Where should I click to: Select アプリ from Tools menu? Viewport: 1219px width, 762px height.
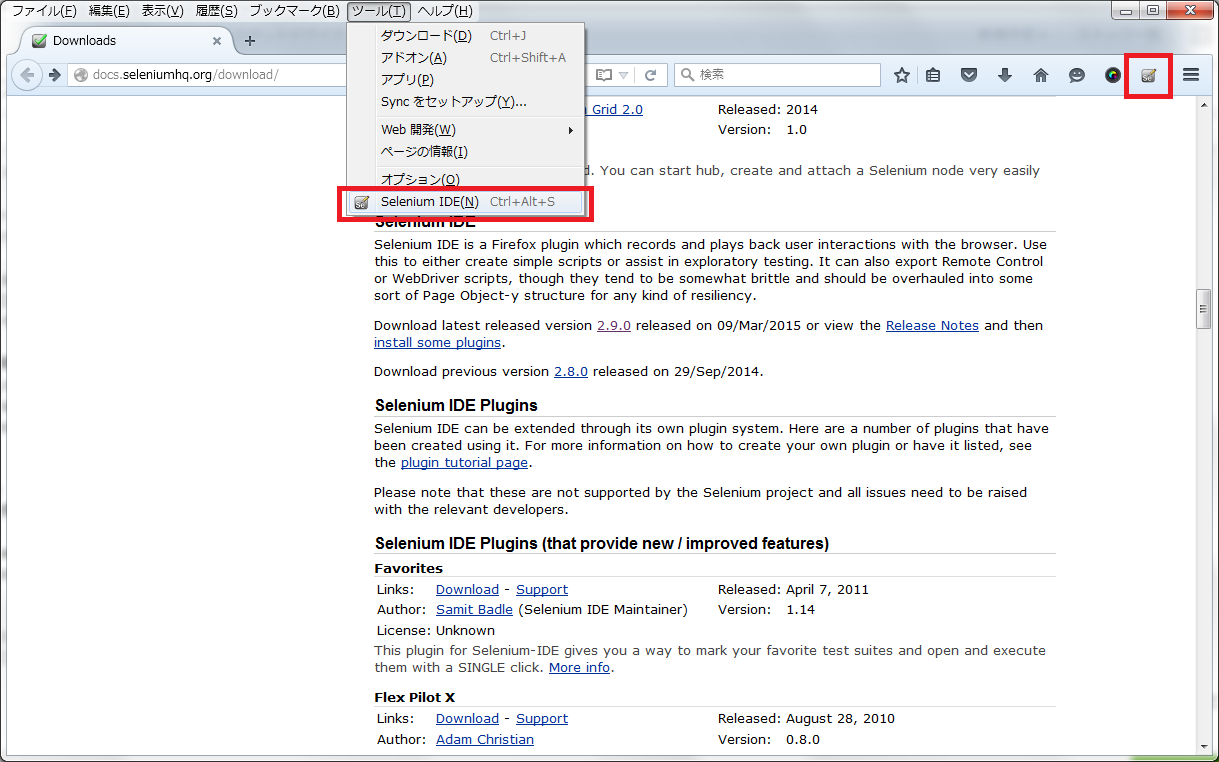(465, 80)
